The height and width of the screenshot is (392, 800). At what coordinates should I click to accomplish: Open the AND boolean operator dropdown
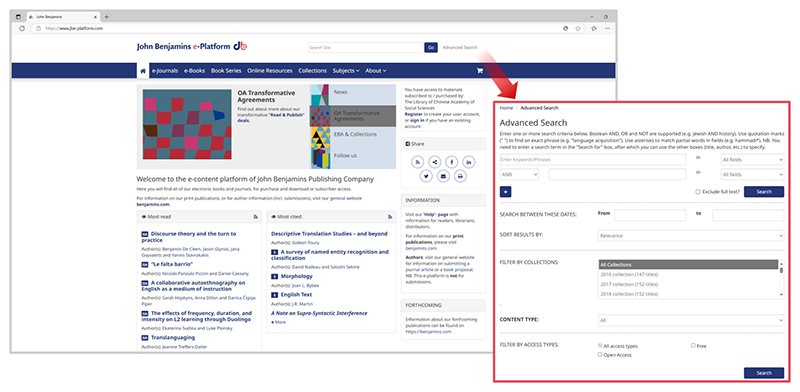pyautogui.click(x=519, y=175)
